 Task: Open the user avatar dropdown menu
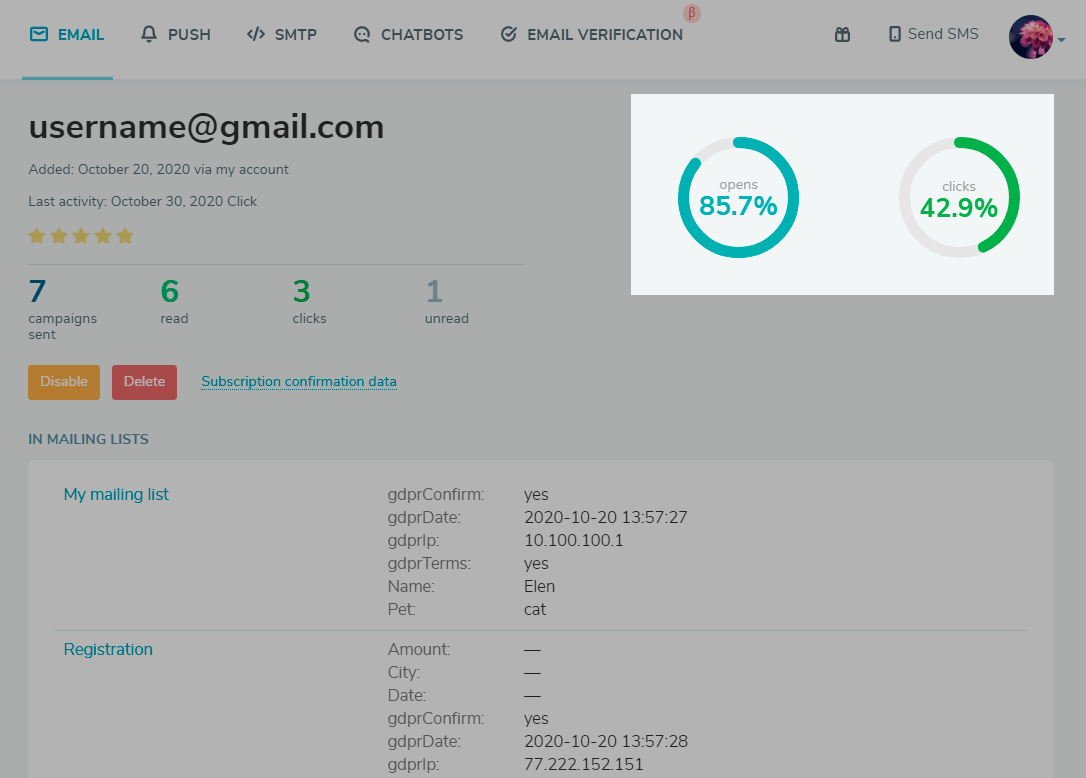pos(1037,37)
